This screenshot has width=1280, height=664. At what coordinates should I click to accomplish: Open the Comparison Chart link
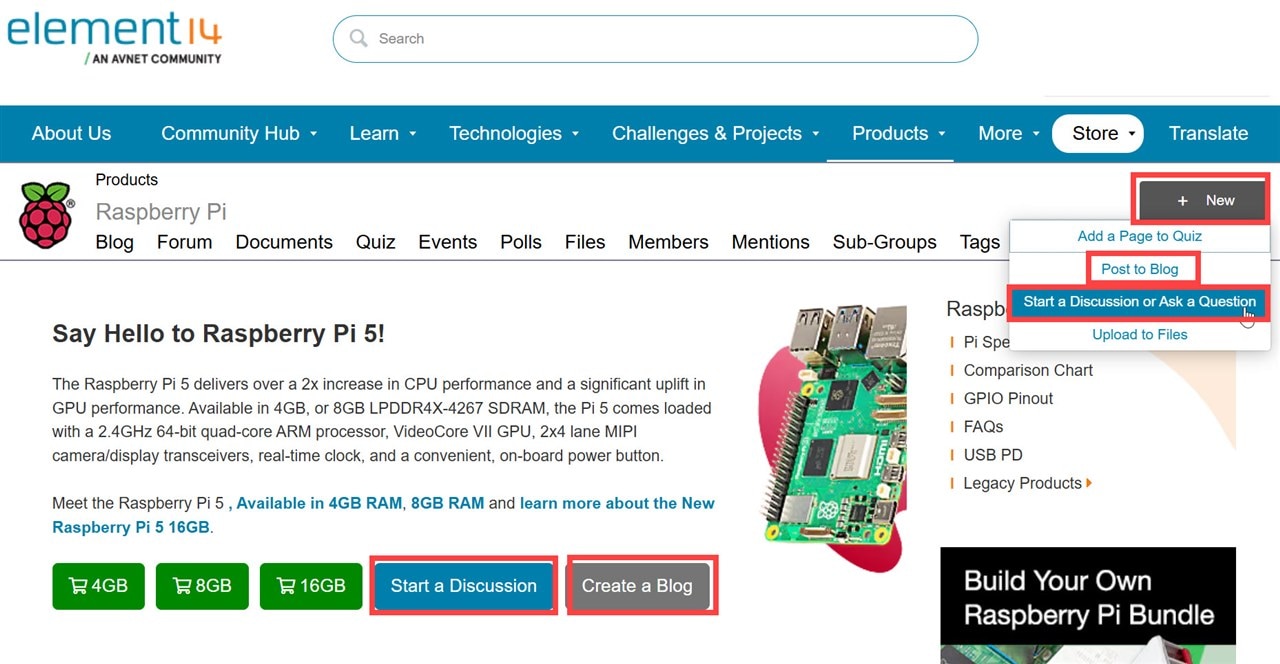[x=1028, y=370]
